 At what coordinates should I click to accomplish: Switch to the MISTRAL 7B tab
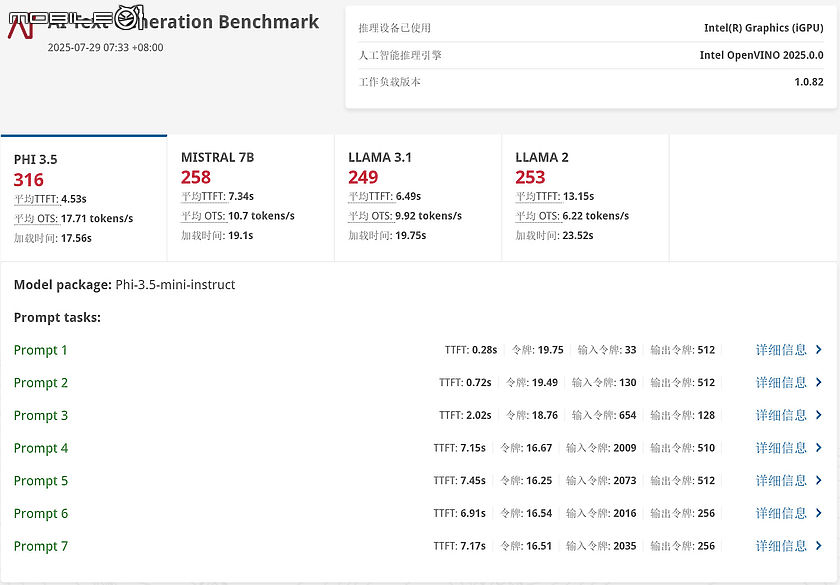point(251,198)
